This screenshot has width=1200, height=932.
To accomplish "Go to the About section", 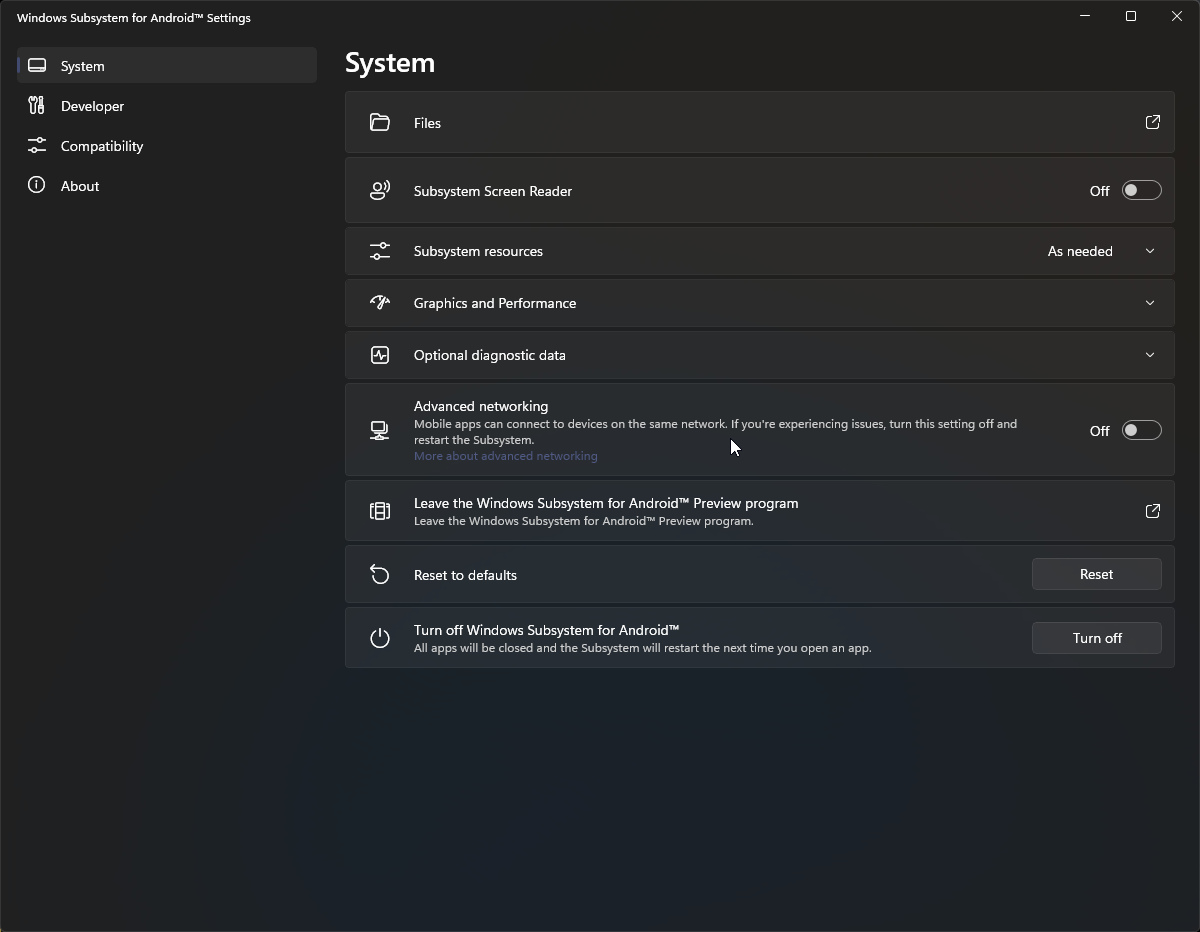I will coord(167,185).
